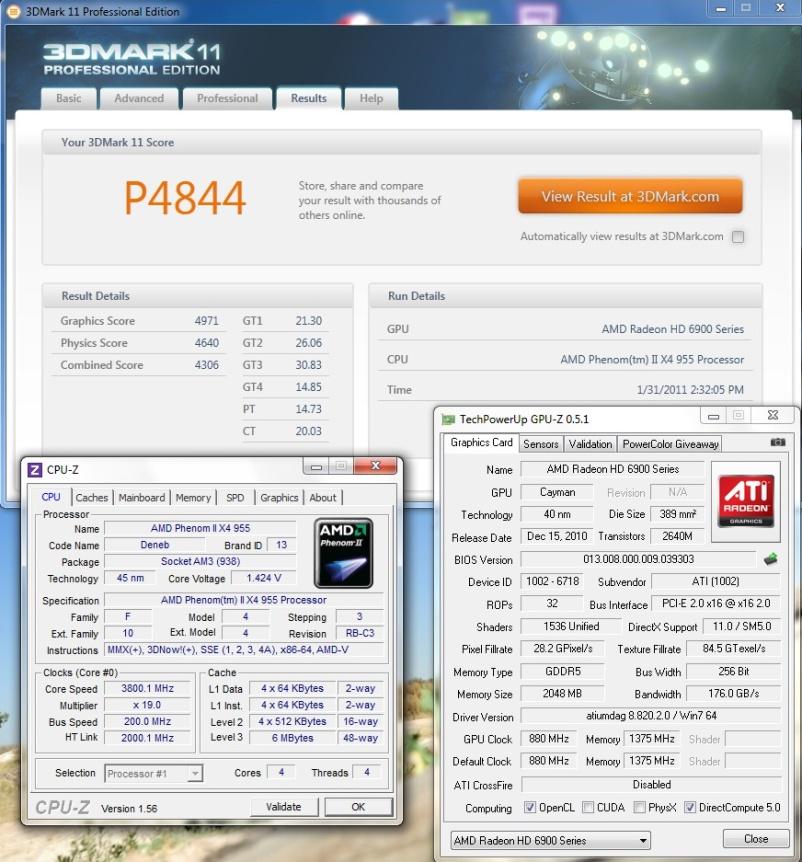
Task: Minimize the GPU-Z window
Action: click(x=713, y=416)
